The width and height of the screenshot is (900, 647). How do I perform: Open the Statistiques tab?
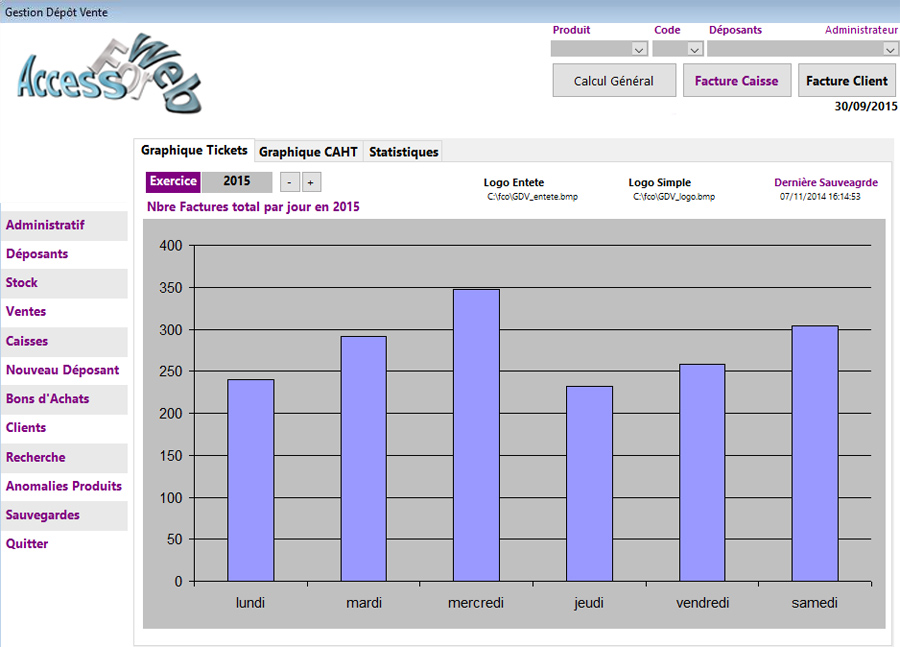403,152
